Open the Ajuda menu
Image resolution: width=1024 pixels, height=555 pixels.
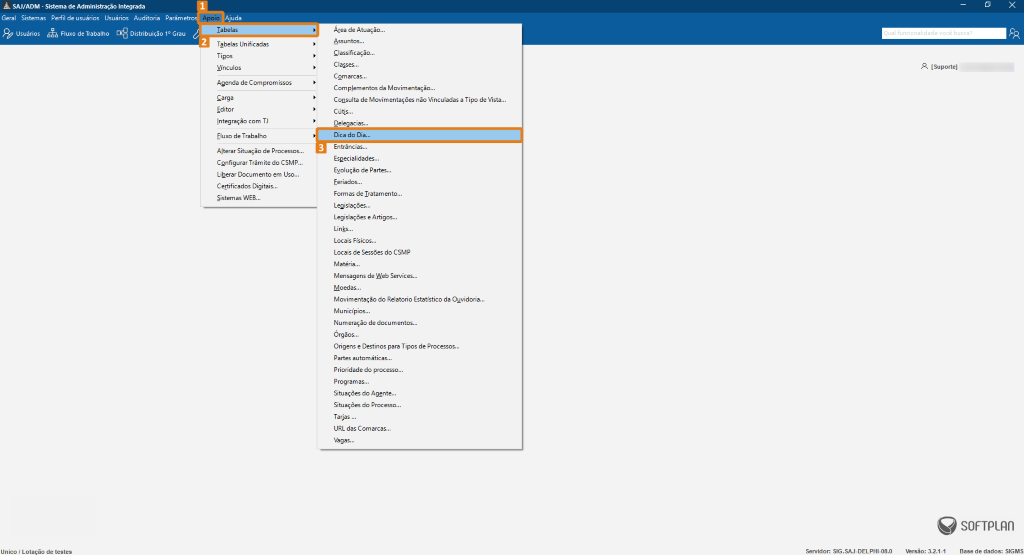(x=233, y=18)
